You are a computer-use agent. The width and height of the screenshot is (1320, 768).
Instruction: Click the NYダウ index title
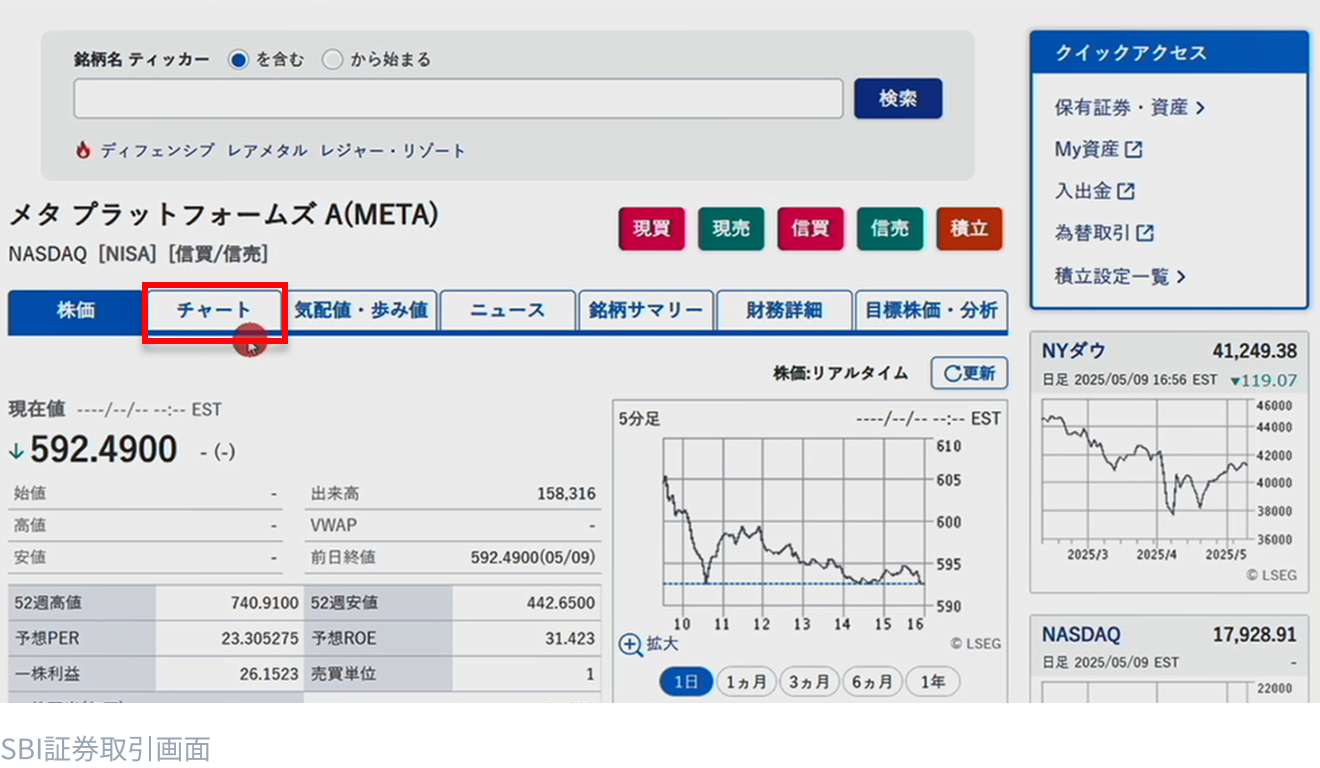[x=1074, y=351]
